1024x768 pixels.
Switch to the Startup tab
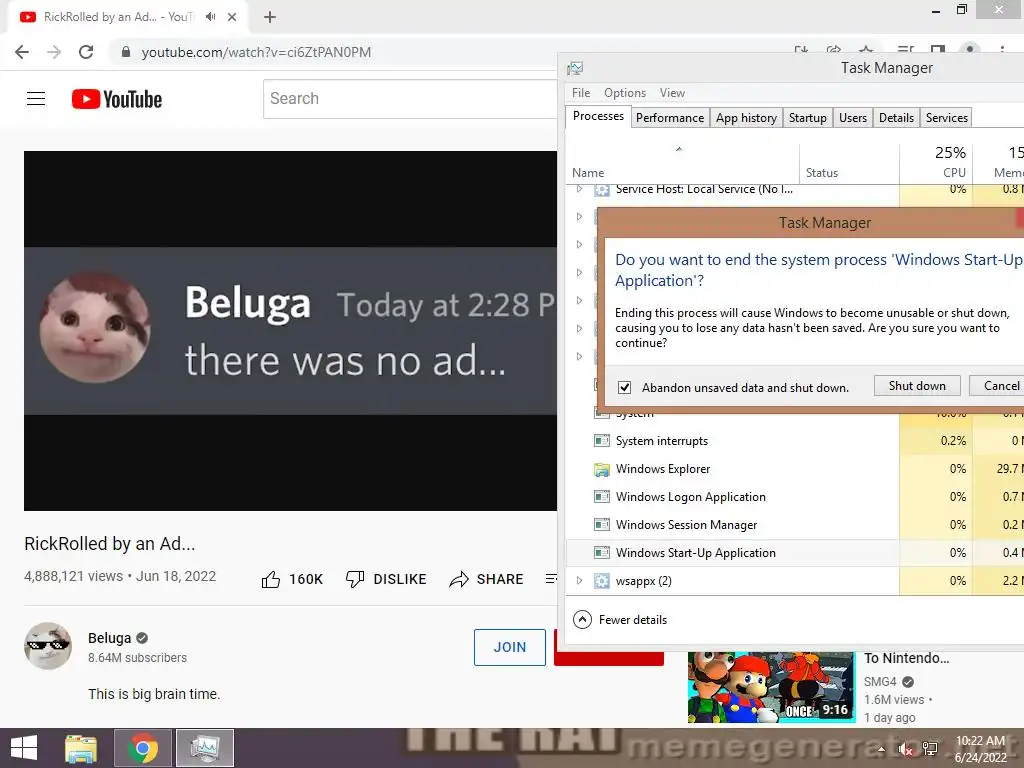coord(808,118)
